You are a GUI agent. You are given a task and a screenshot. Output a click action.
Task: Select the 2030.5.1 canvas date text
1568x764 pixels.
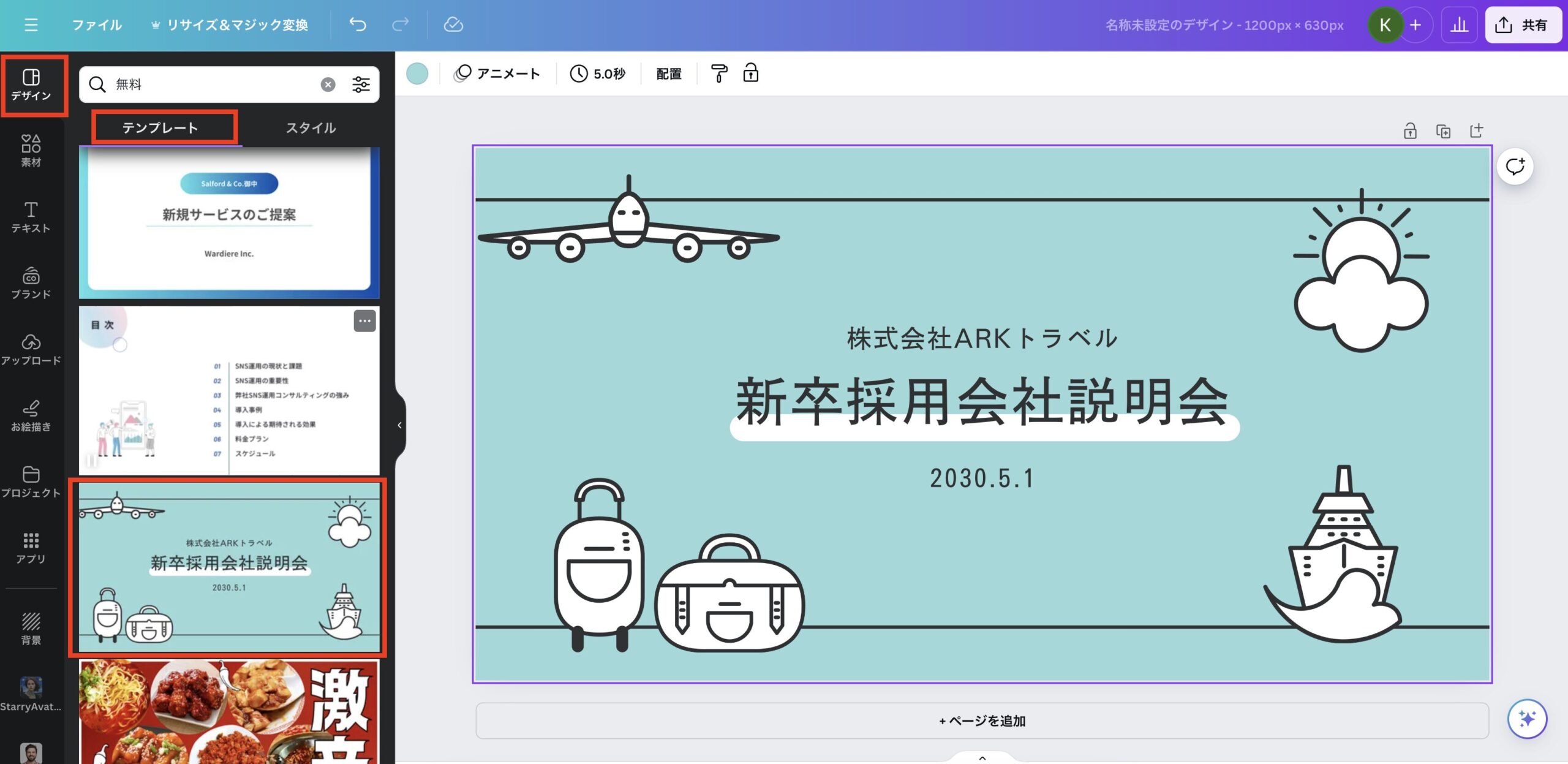[x=982, y=478]
